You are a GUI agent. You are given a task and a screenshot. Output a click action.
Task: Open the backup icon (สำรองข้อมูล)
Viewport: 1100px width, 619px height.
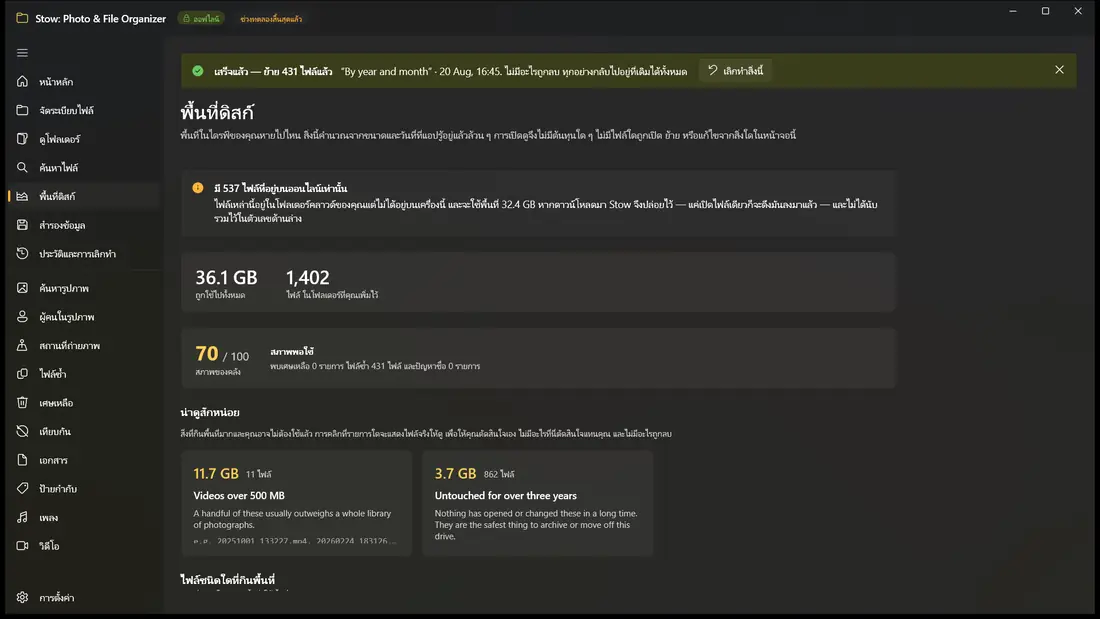click(22, 225)
